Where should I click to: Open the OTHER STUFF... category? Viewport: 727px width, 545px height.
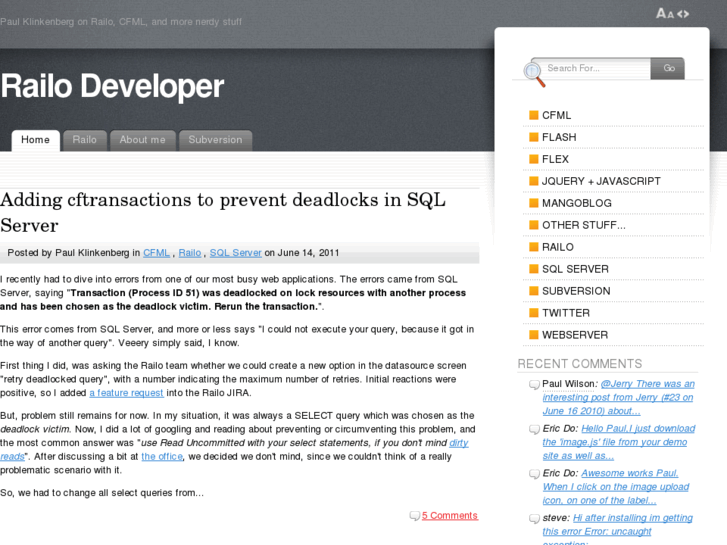[584, 225]
